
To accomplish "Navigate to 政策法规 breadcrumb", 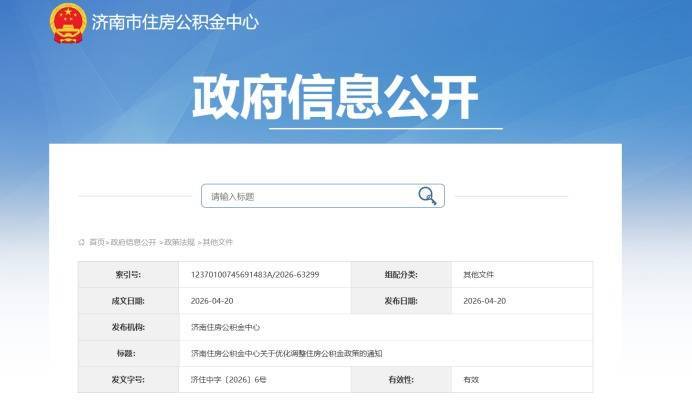I will click(x=180, y=242).
